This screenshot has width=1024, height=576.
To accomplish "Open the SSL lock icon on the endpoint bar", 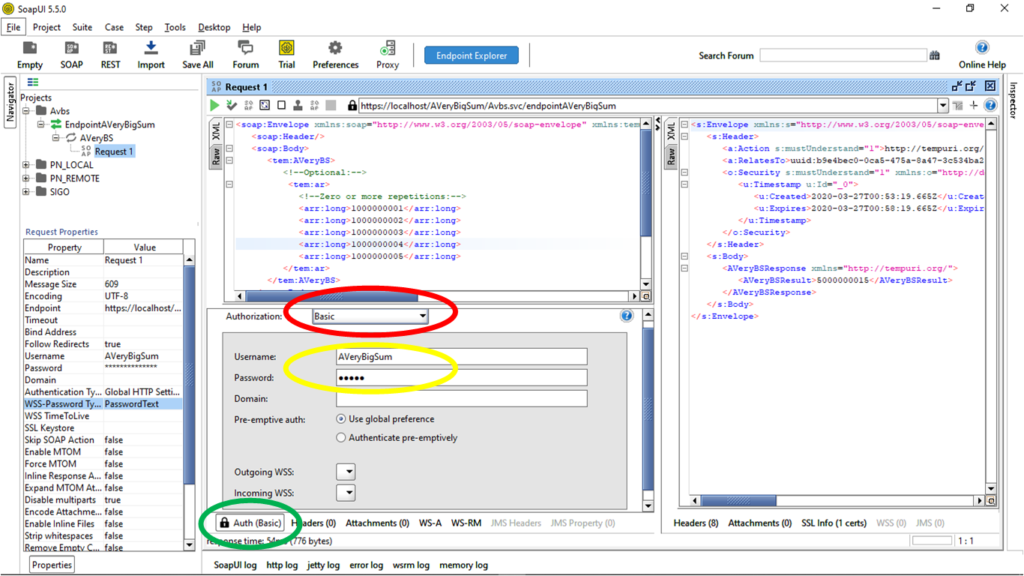I will [x=352, y=105].
